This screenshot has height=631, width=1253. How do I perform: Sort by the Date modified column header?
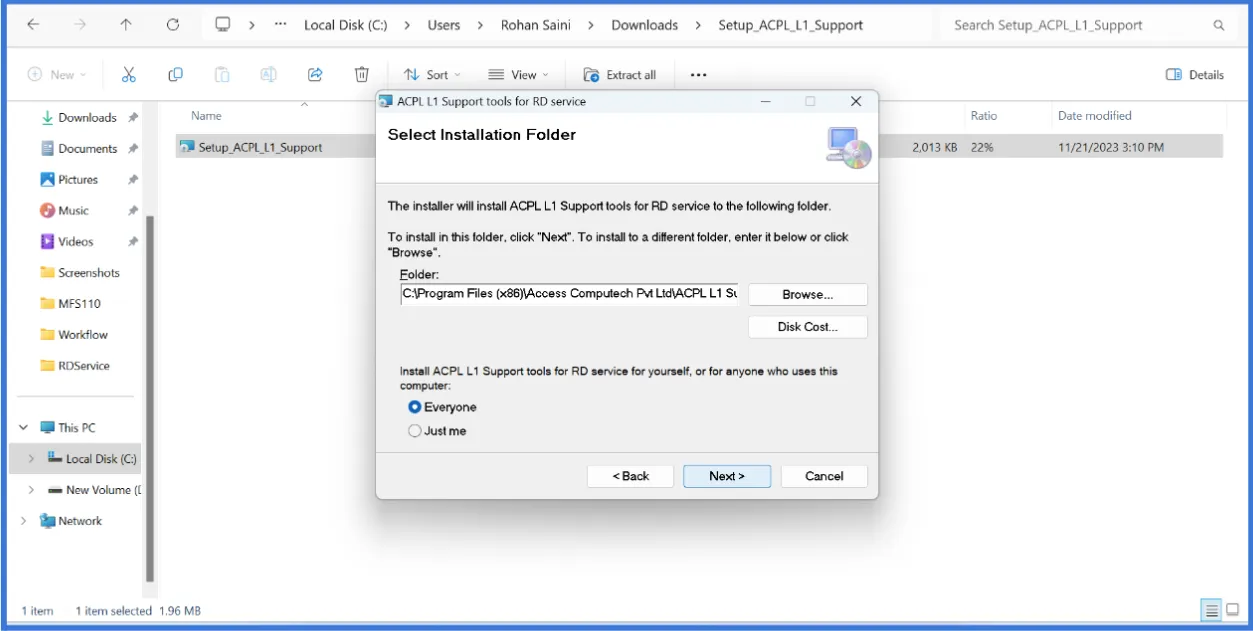[x=1095, y=116]
